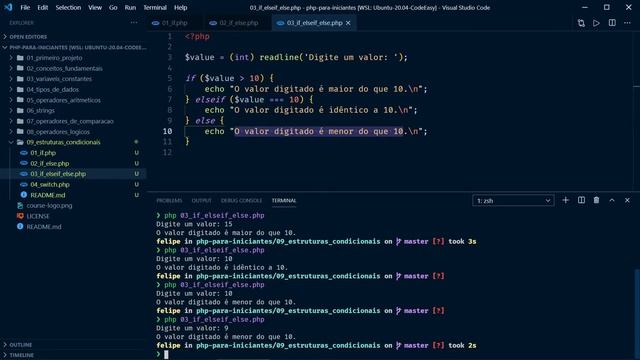Close the terminal panel

click(x=627, y=200)
